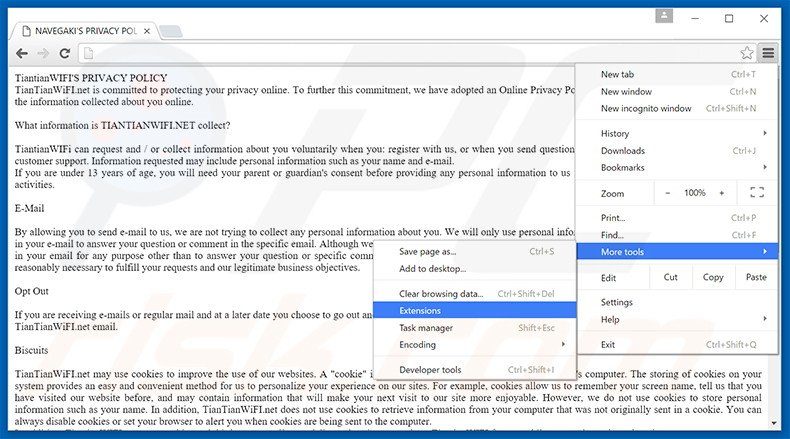Click the scrollbar down arrow
The width and height of the screenshot is (790, 439).
[774, 423]
